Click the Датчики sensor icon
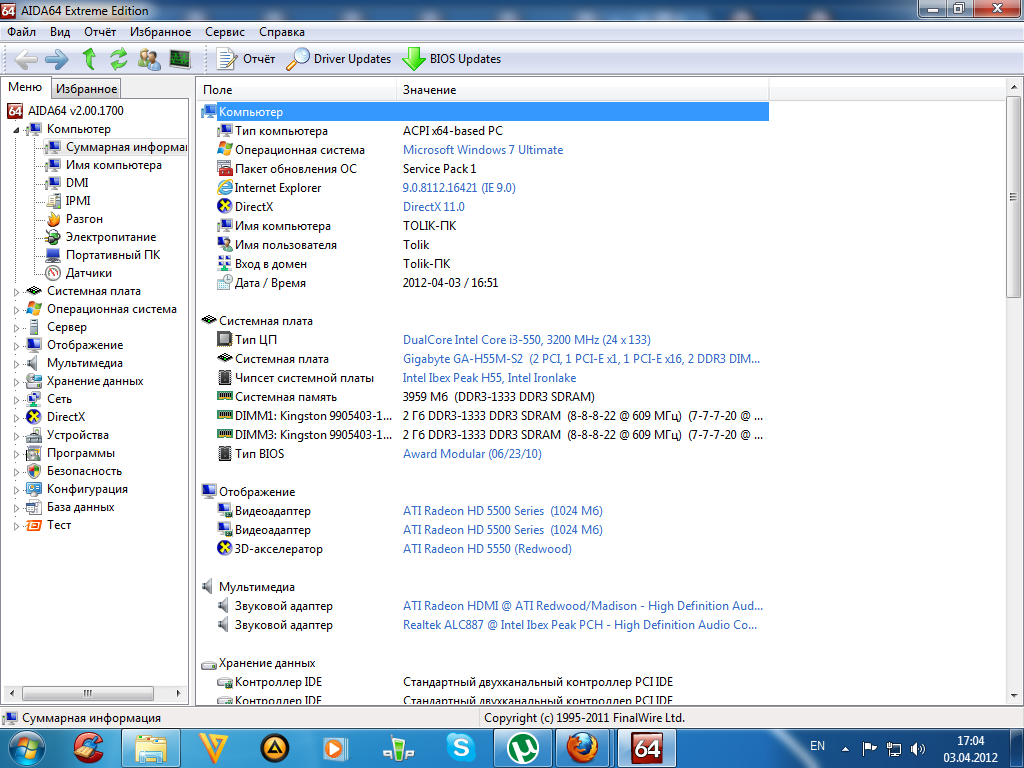Screen dimensions: 1024x768 tap(54, 273)
